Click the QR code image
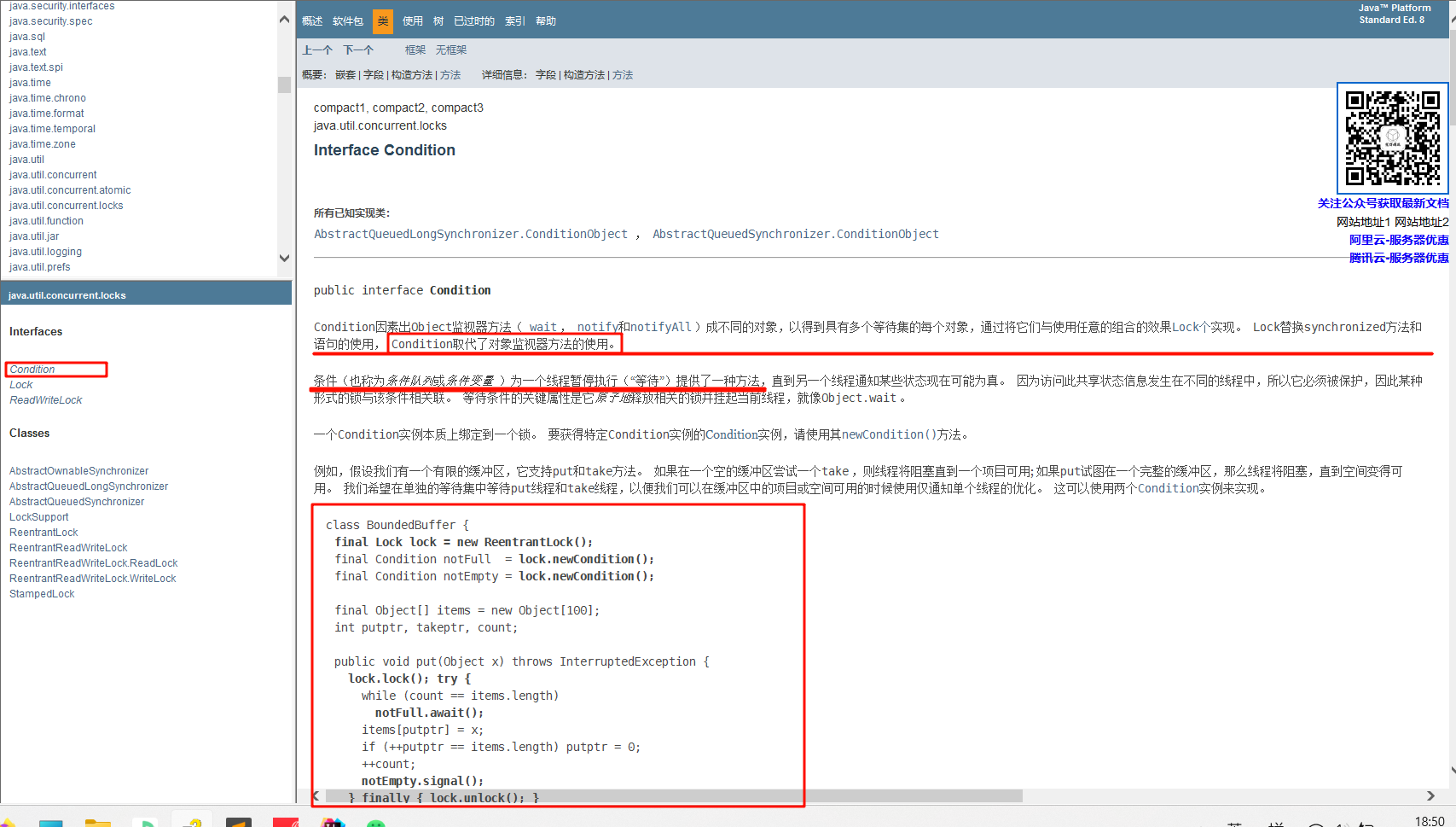Screen dimensions: 1456x827 coord(1392,138)
